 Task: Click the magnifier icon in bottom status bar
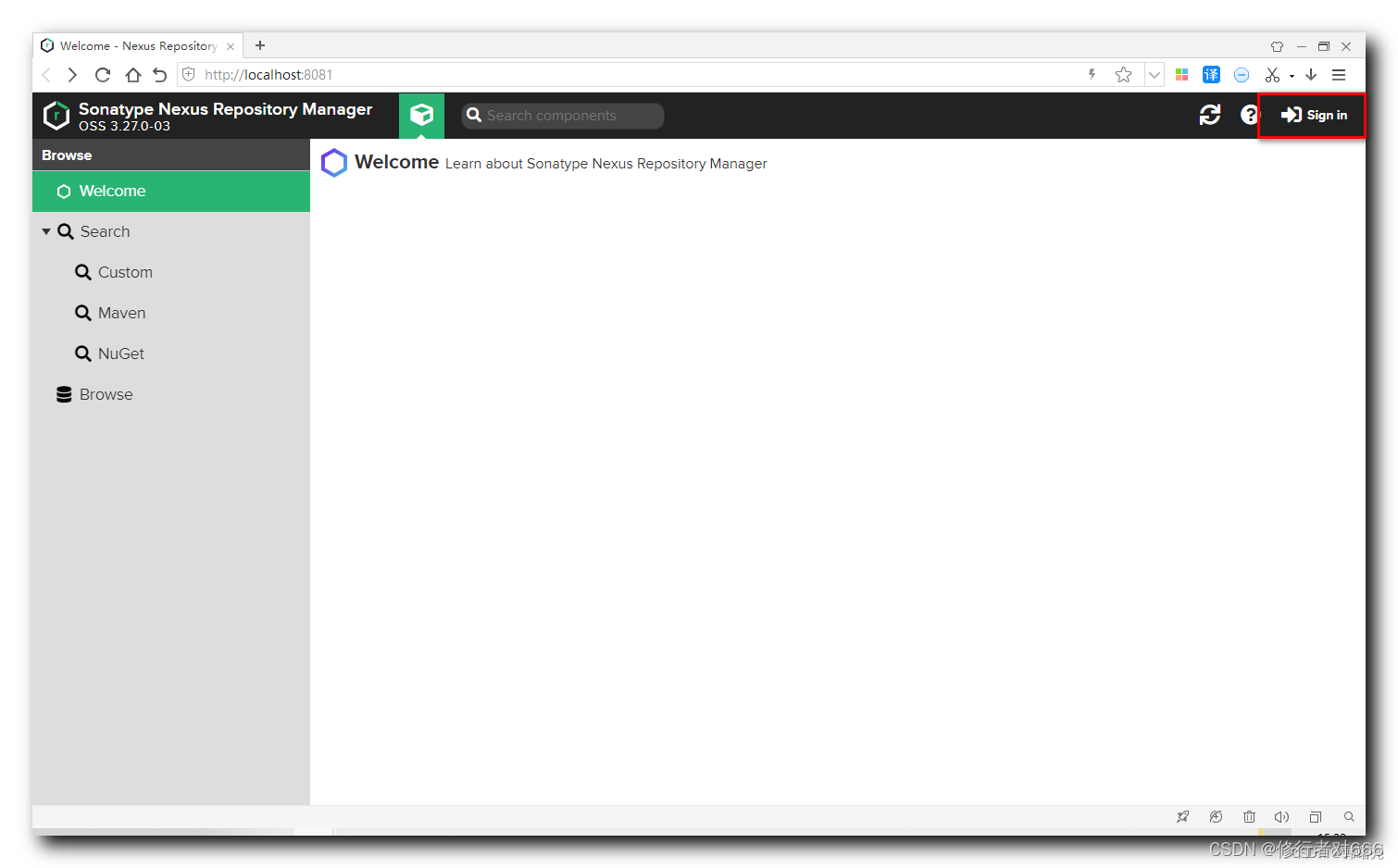click(x=1349, y=817)
